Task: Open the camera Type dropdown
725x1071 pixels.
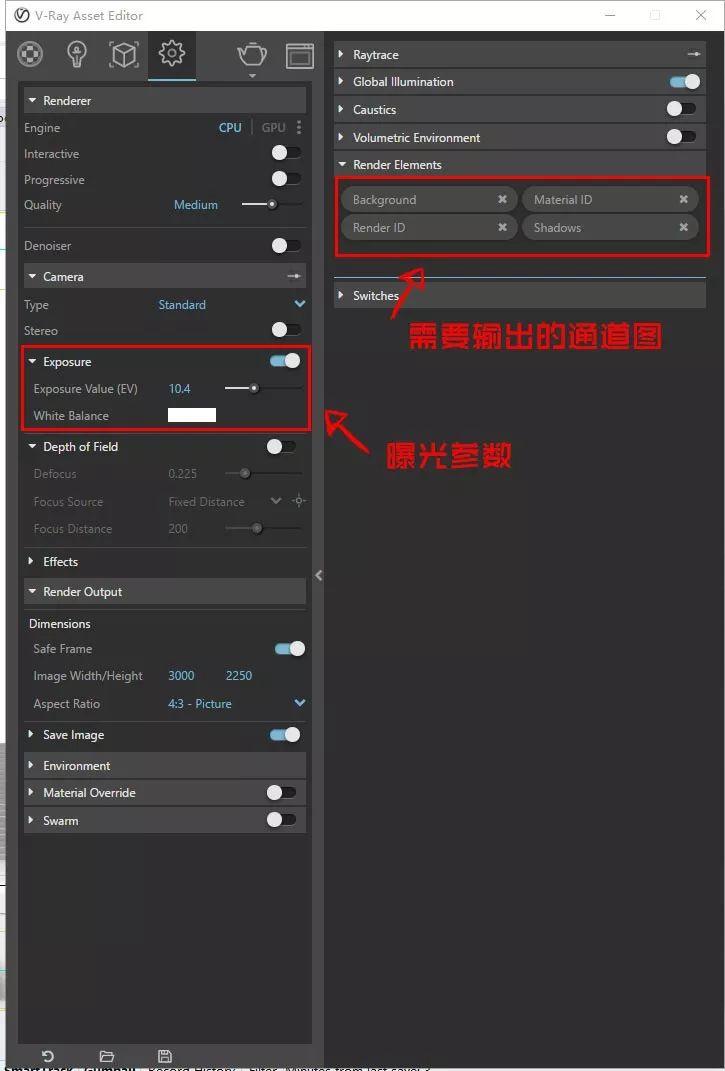Action: (299, 304)
